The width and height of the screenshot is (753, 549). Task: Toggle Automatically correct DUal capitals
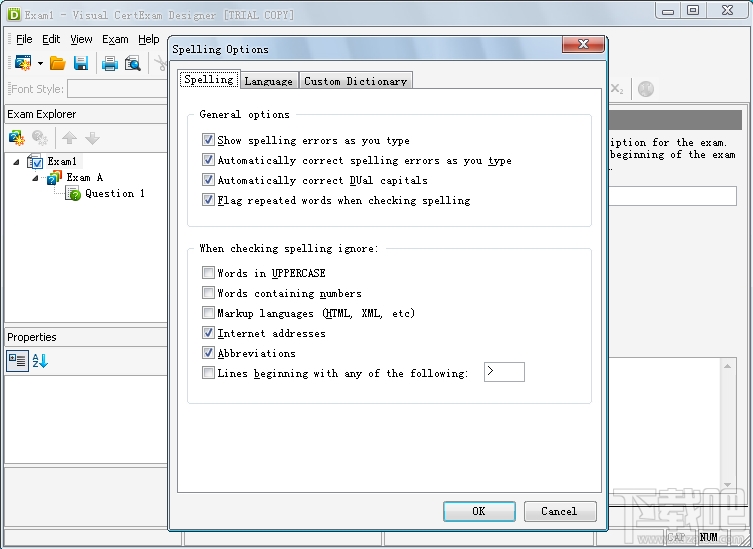click(x=208, y=180)
